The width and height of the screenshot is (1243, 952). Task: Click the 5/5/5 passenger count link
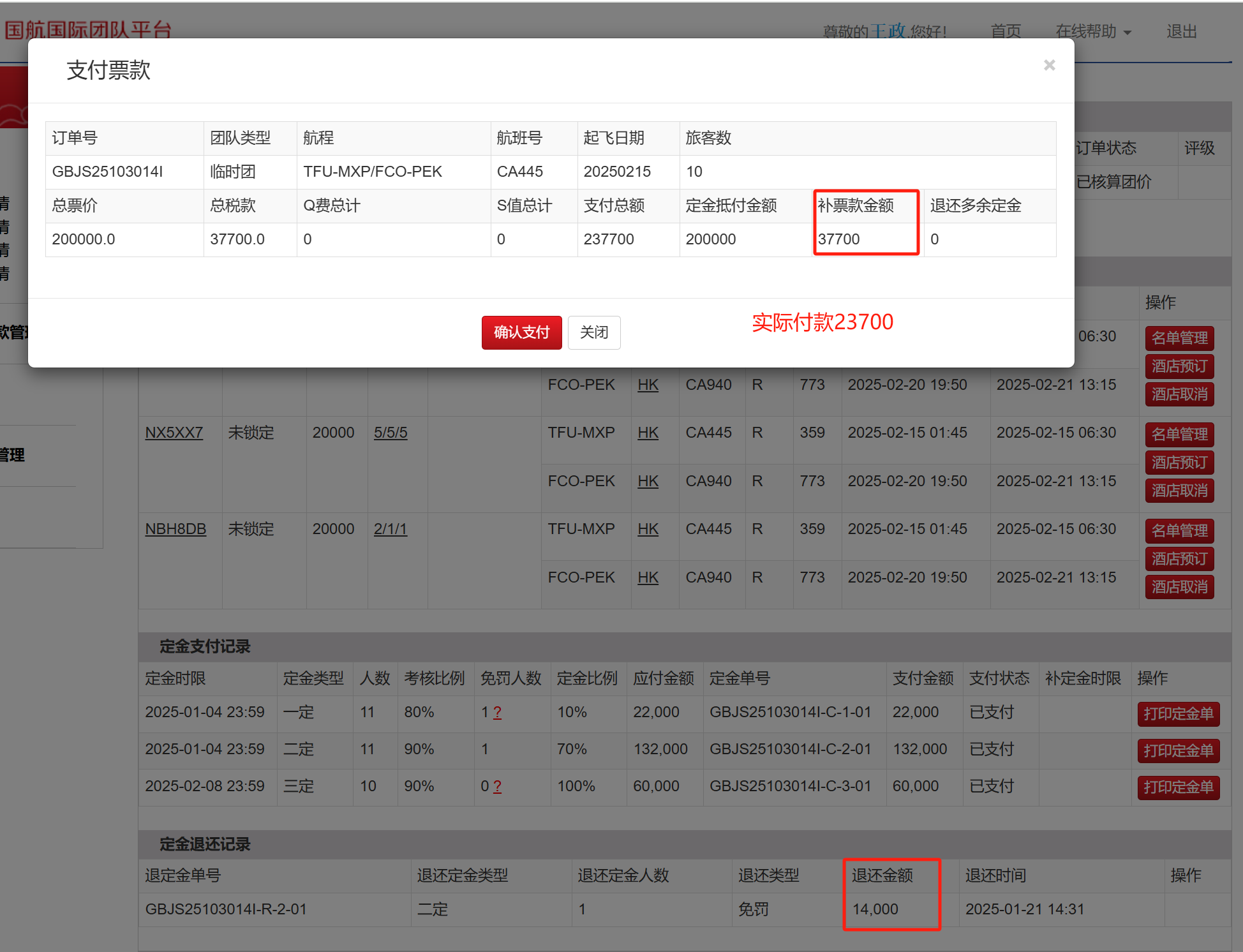pyautogui.click(x=390, y=433)
